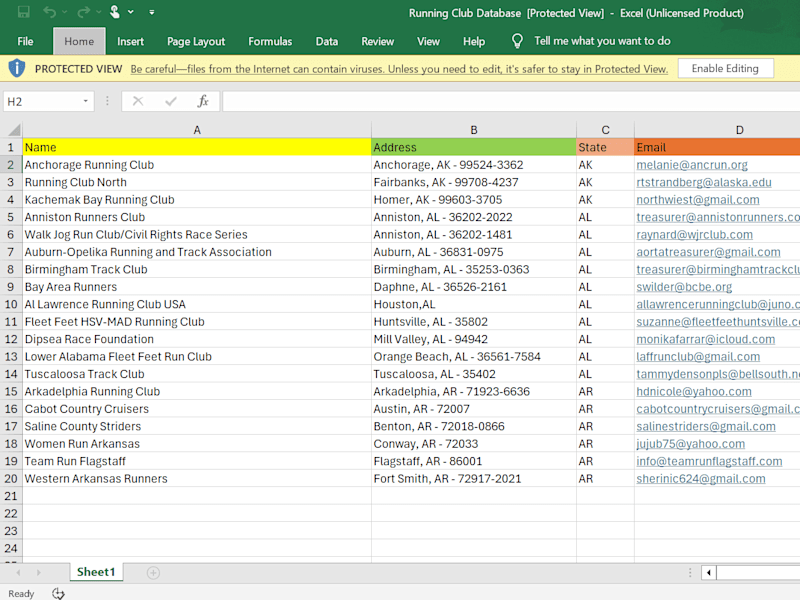Switch to the Formulas tab
Viewport: 800px width, 600px height.
point(270,41)
